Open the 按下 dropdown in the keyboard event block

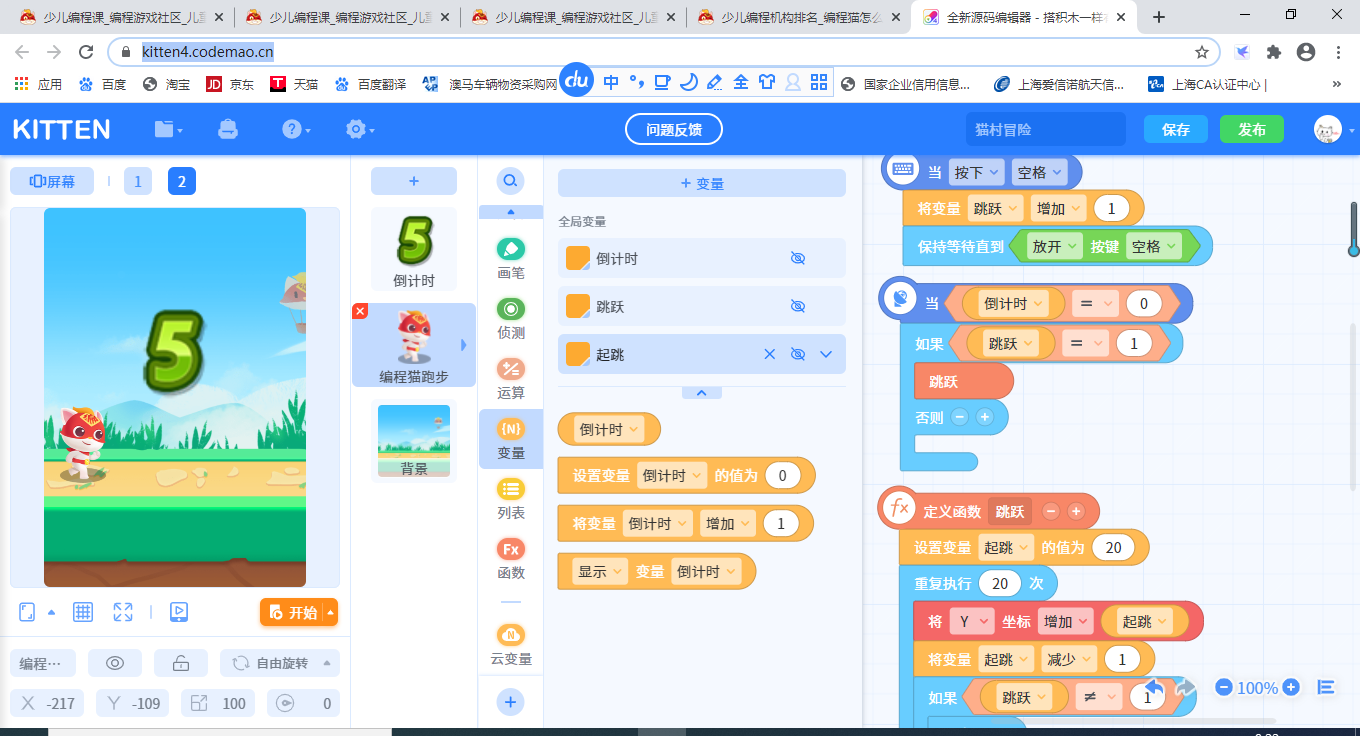pyautogui.click(x=977, y=172)
